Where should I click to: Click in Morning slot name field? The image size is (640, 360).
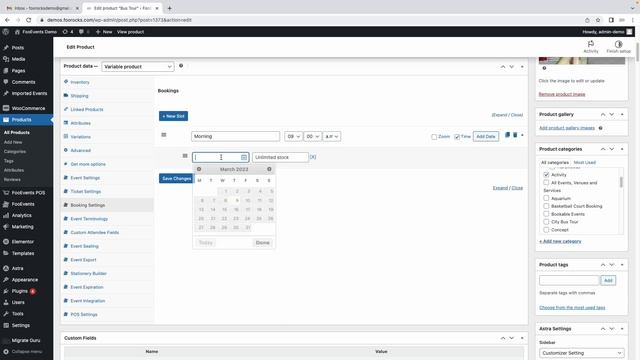(236, 136)
